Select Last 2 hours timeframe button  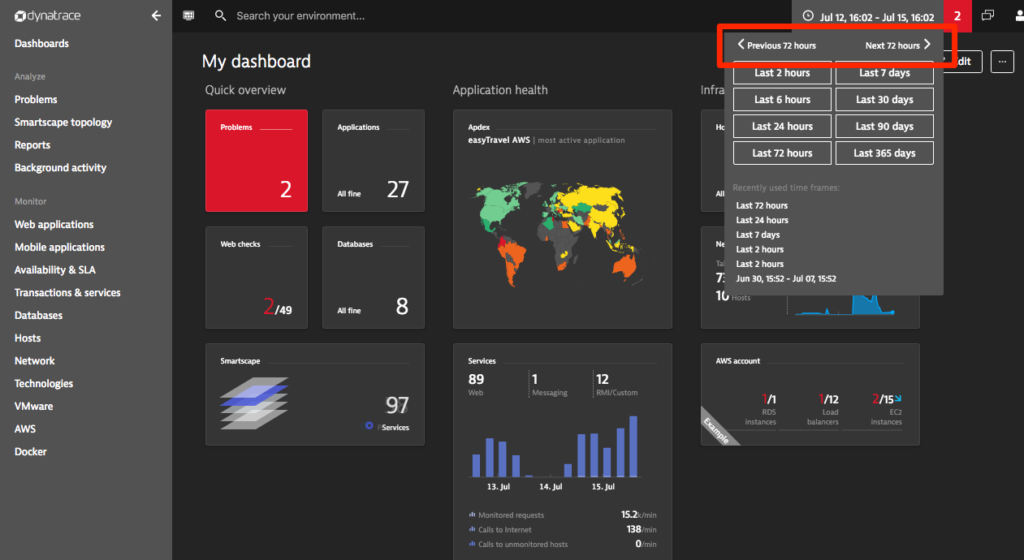click(782, 72)
